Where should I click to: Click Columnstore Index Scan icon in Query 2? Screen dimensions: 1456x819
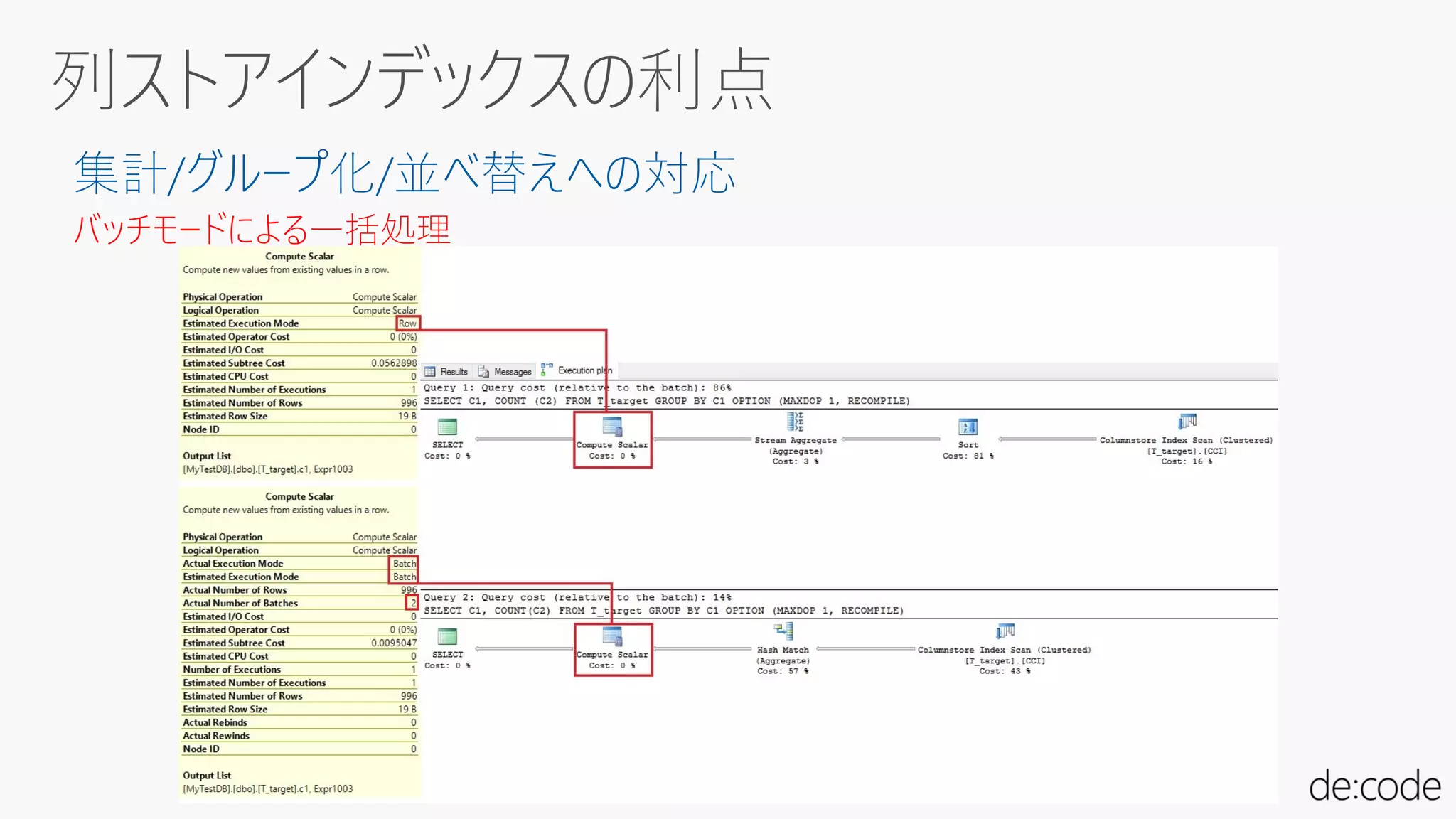click(1005, 631)
